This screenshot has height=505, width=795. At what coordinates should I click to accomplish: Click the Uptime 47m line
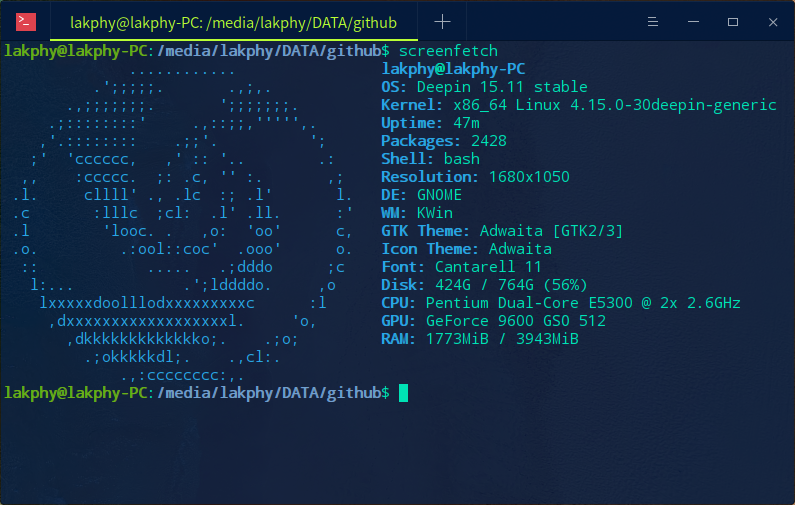click(430, 123)
